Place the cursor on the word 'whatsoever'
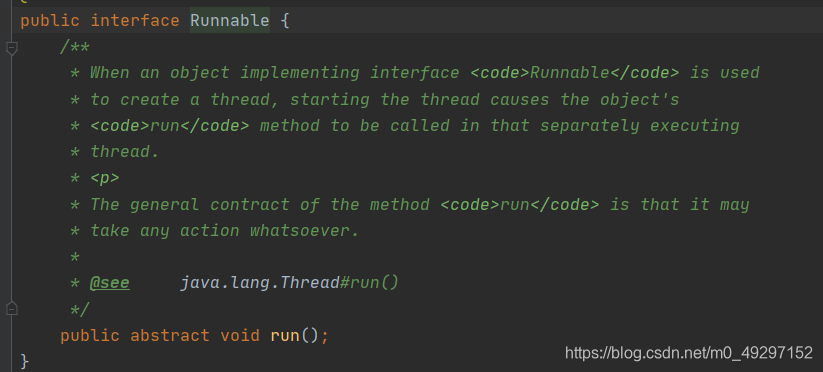The width and height of the screenshot is (823, 372). pos(305,230)
